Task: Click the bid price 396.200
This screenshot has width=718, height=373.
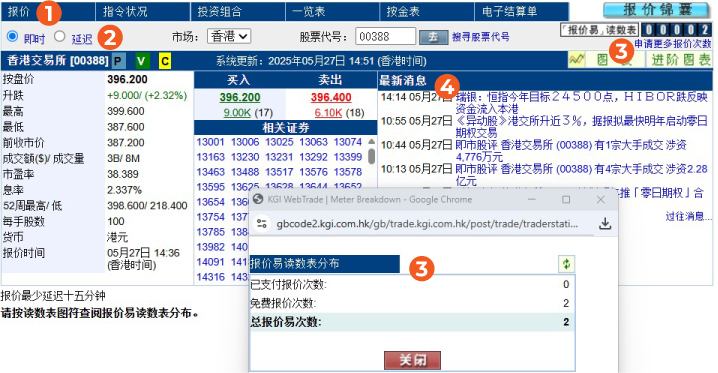Action: click(x=239, y=97)
